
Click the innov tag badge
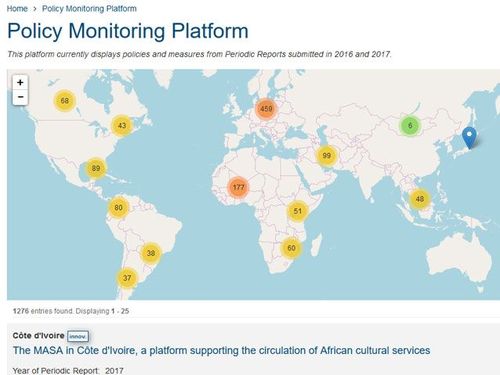tap(78, 336)
